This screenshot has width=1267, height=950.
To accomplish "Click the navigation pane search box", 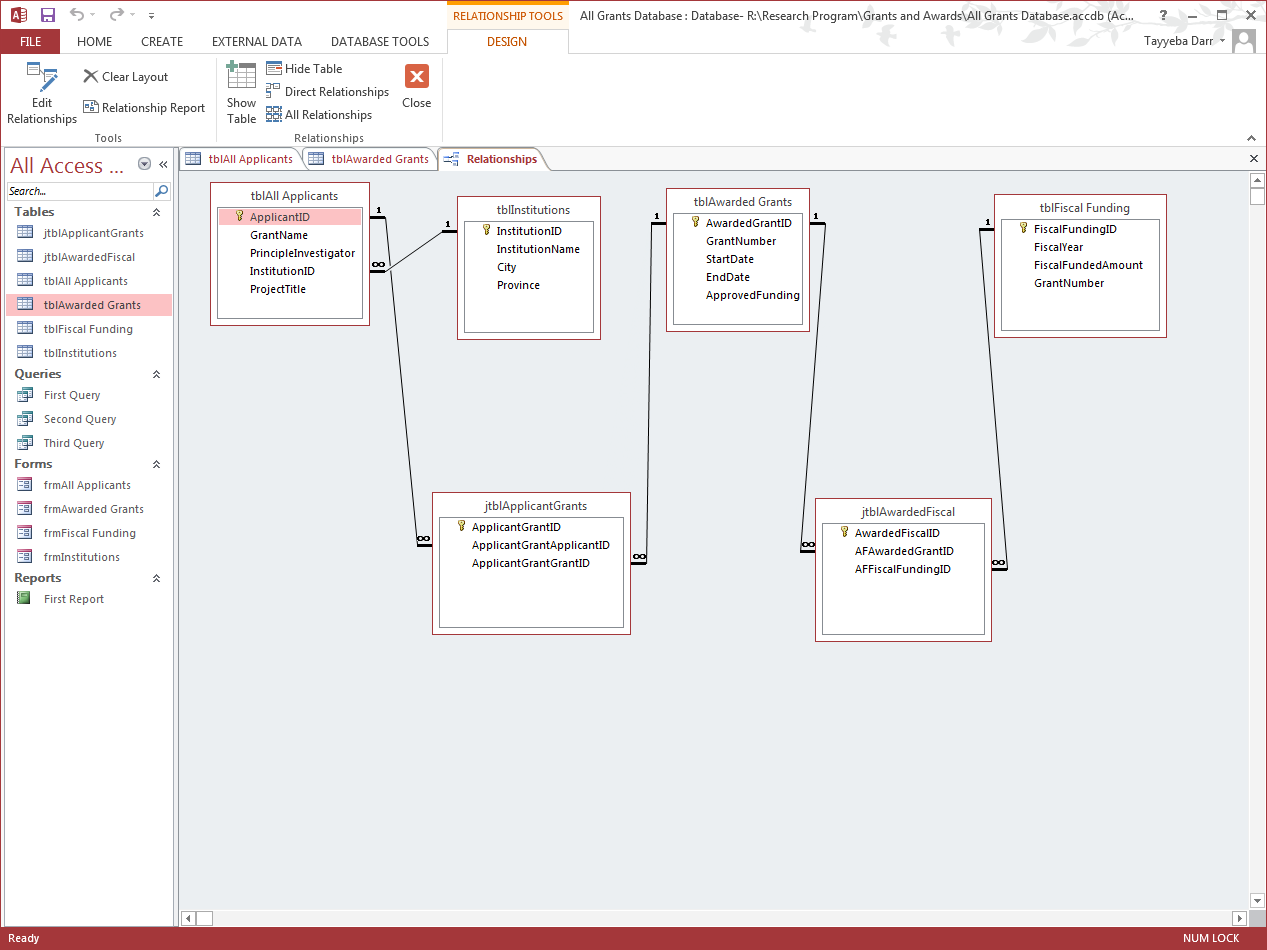I will click(x=80, y=191).
